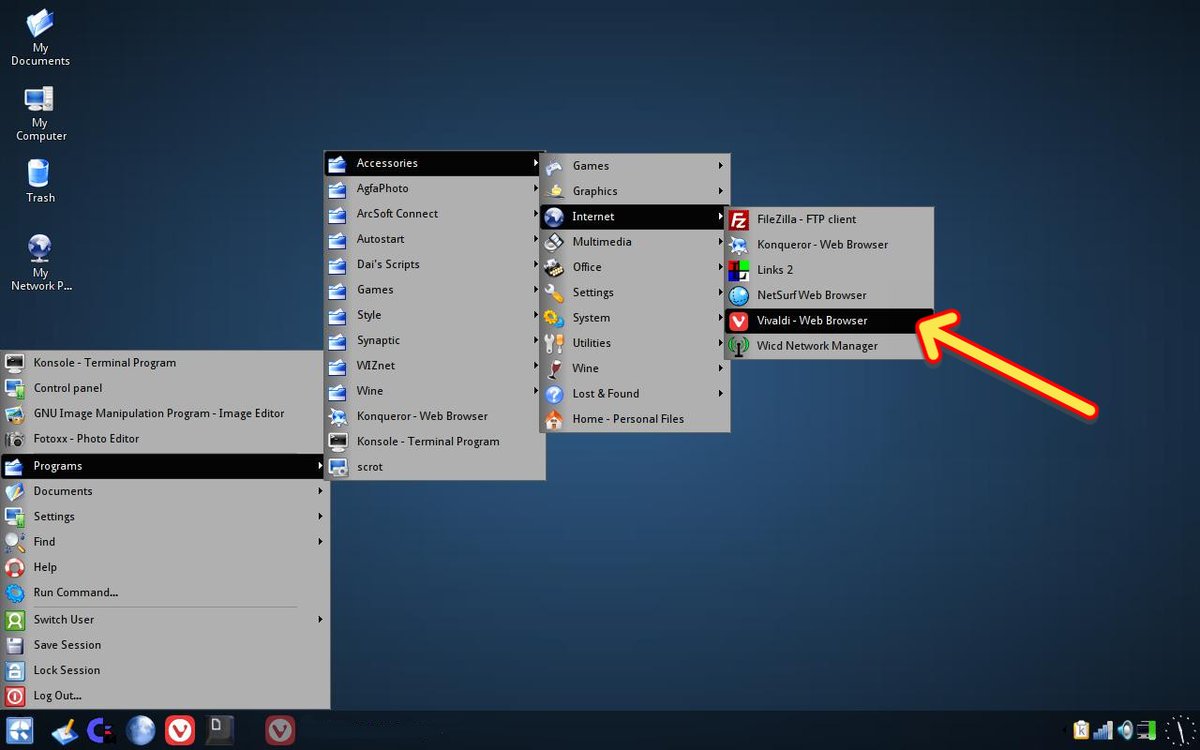The height and width of the screenshot is (750, 1200).
Task: Click the NetSurf Web Browser globe icon
Action: (x=739, y=295)
